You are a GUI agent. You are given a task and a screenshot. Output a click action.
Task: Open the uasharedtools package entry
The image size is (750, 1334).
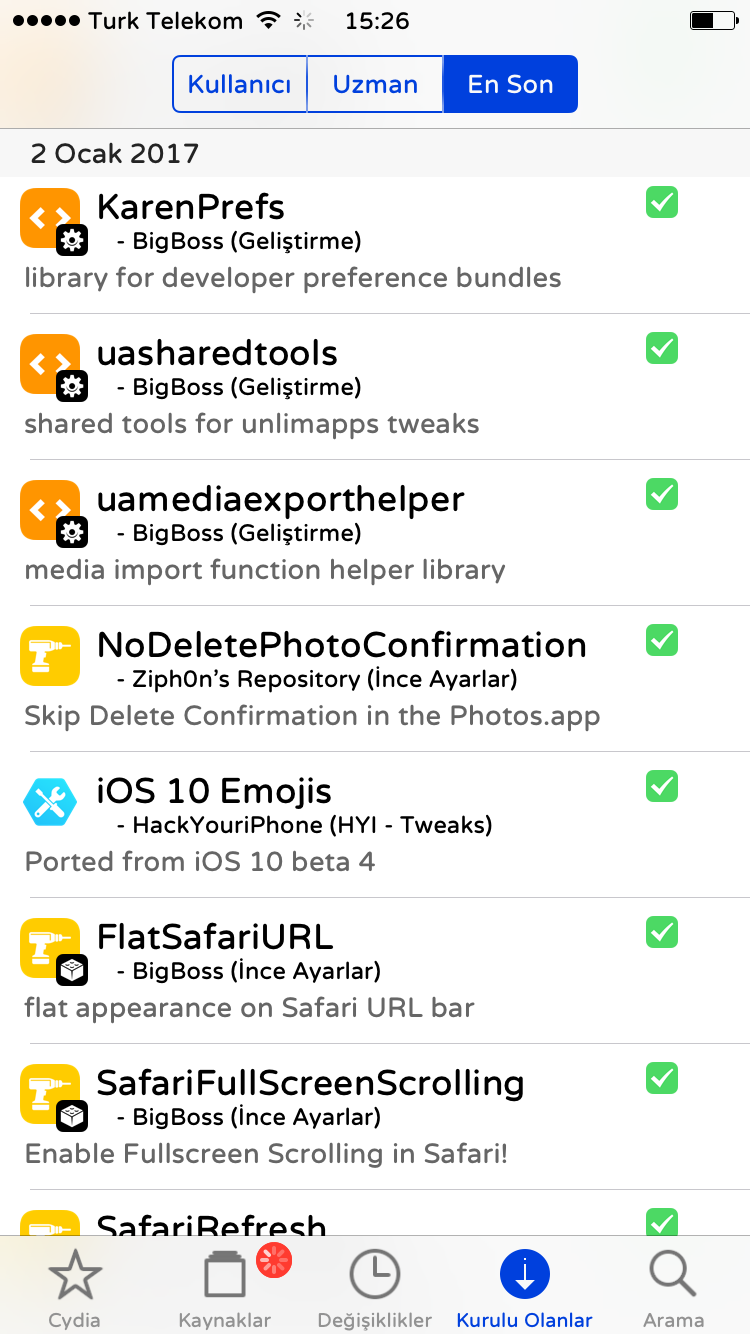click(375, 387)
